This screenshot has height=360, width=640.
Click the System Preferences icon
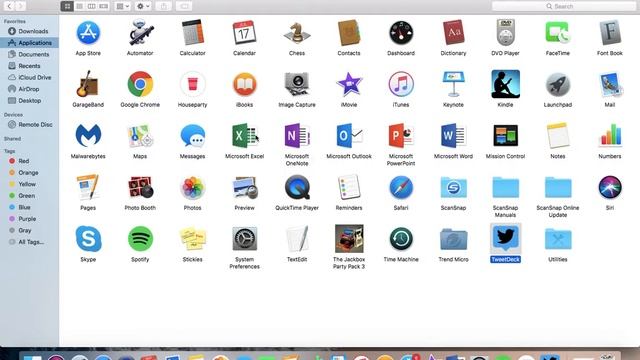point(244,239)
